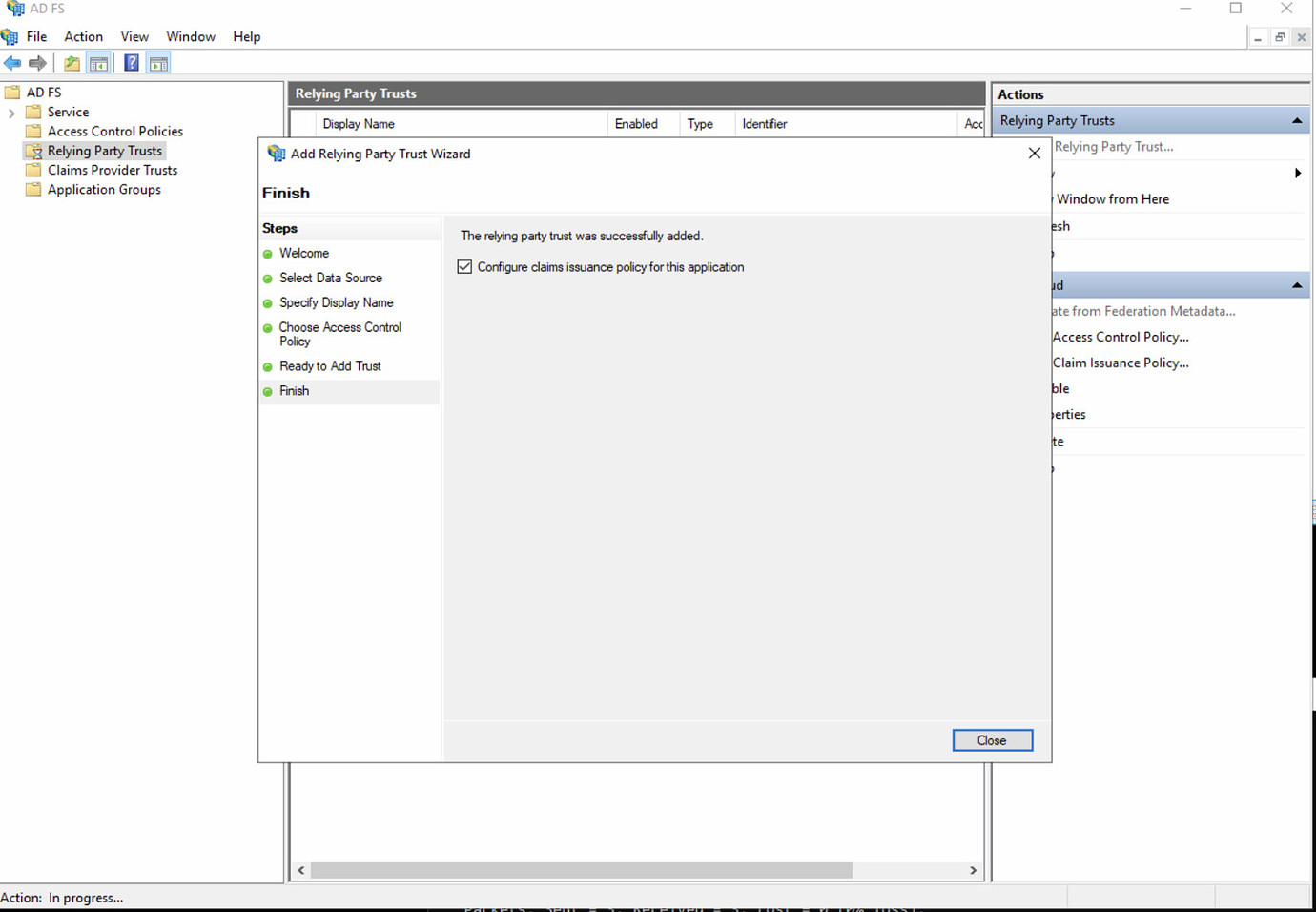This screenshot has width=1316, height=912.
Task: Click the Claims Provider Trusts folder icon
Action: click(x=31, y=170)
